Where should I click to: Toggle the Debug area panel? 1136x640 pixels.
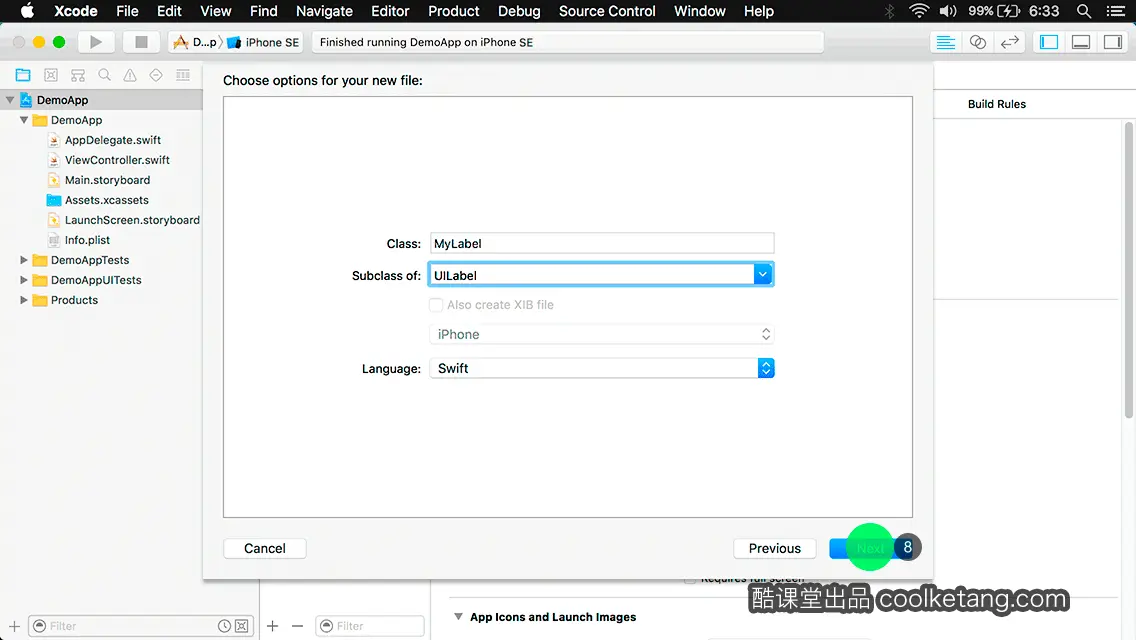click(1081, 42)
